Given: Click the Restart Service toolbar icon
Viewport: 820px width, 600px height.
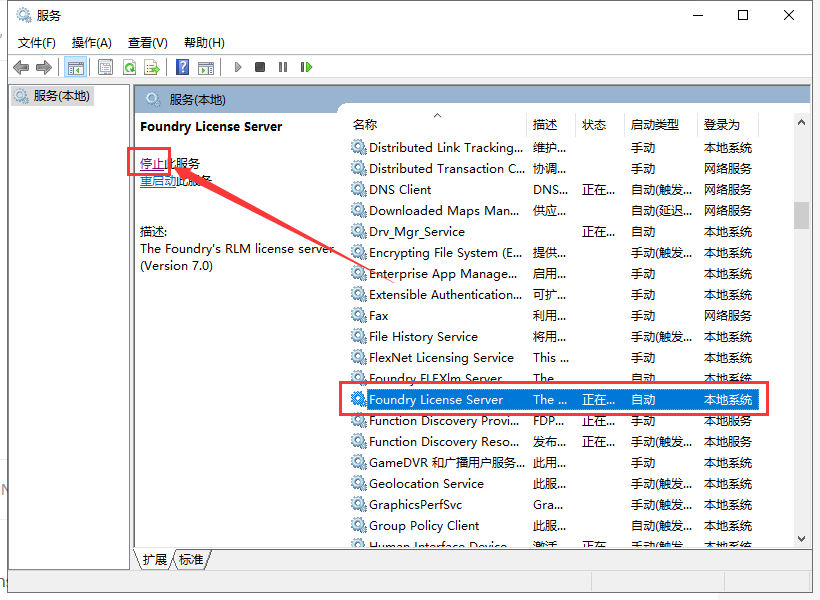Looking at the screenshot, I should click(306, 67).
